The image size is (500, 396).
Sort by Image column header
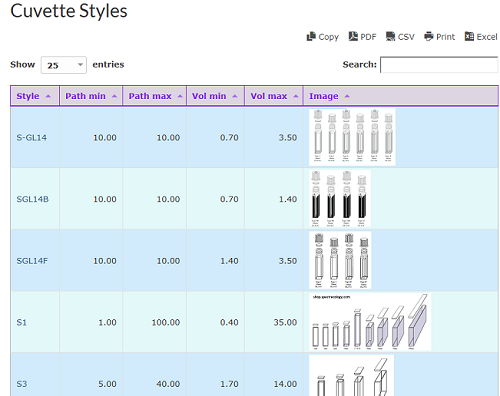point(401,96)
